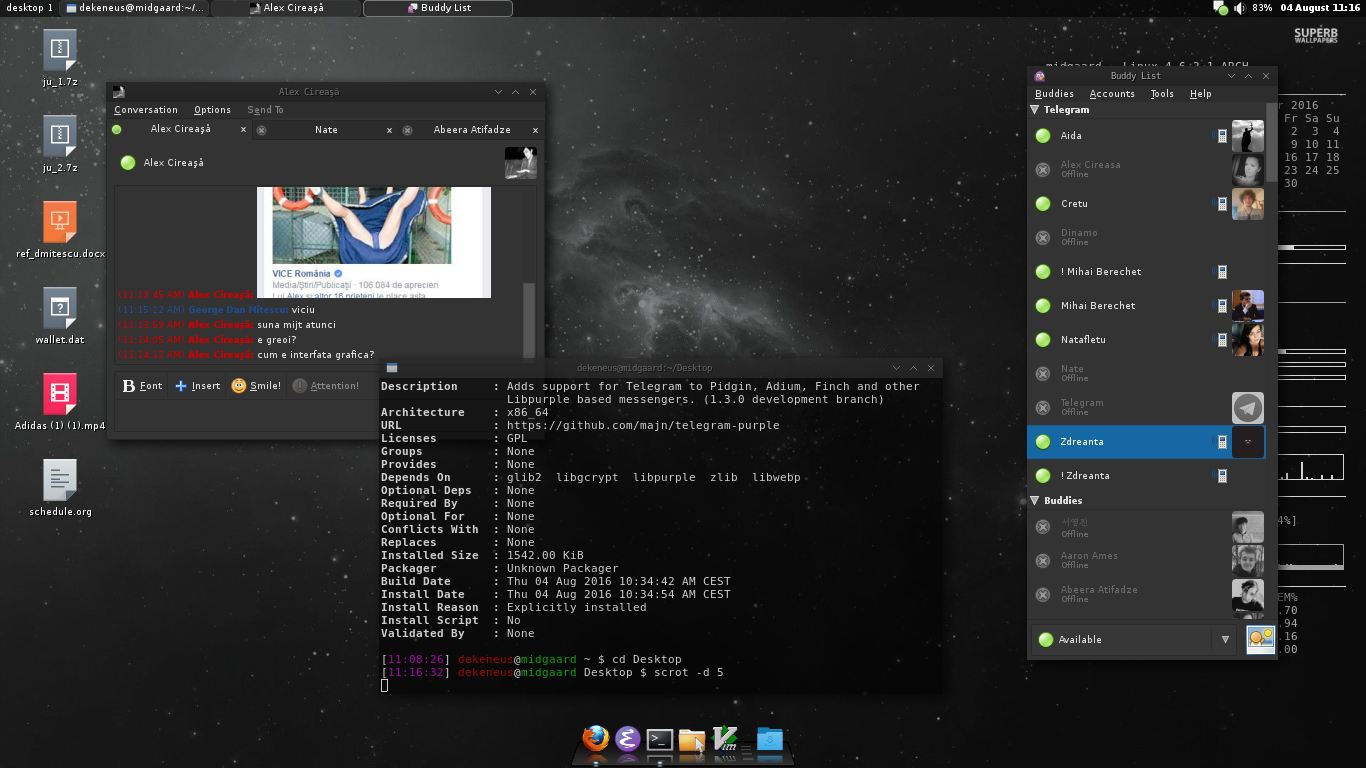Open the Smile! emoticon picker

click(256, 386)
